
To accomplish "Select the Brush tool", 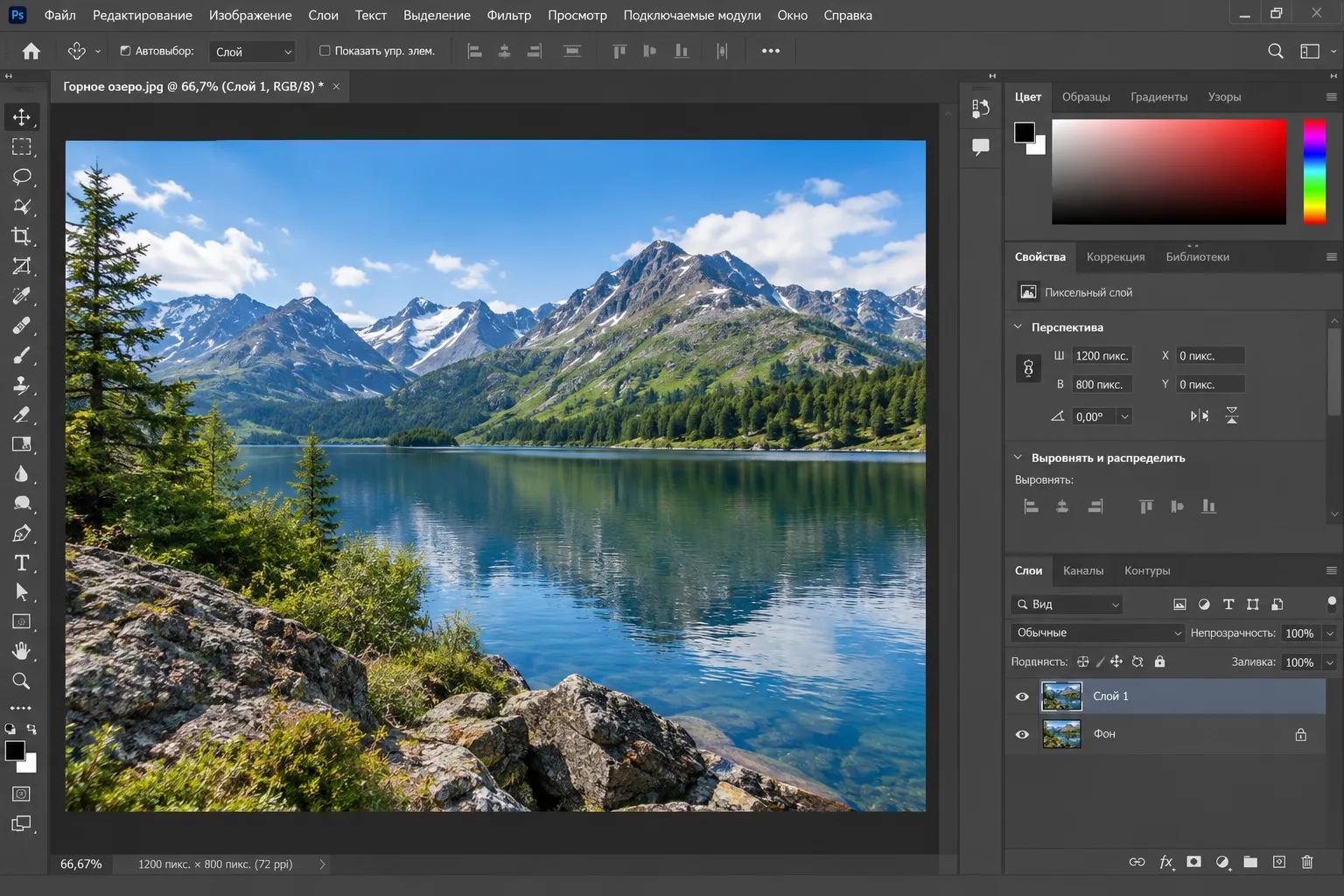I will click(x=22, y=355).
